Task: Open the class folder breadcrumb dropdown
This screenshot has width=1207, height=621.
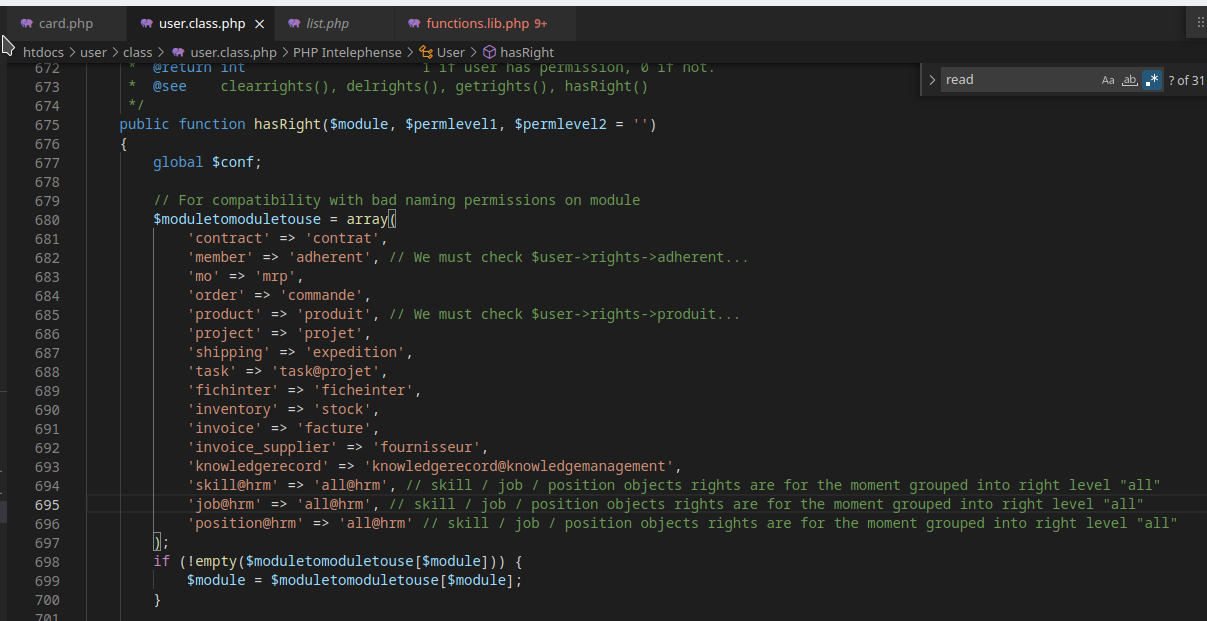Action: pos(137,52)
